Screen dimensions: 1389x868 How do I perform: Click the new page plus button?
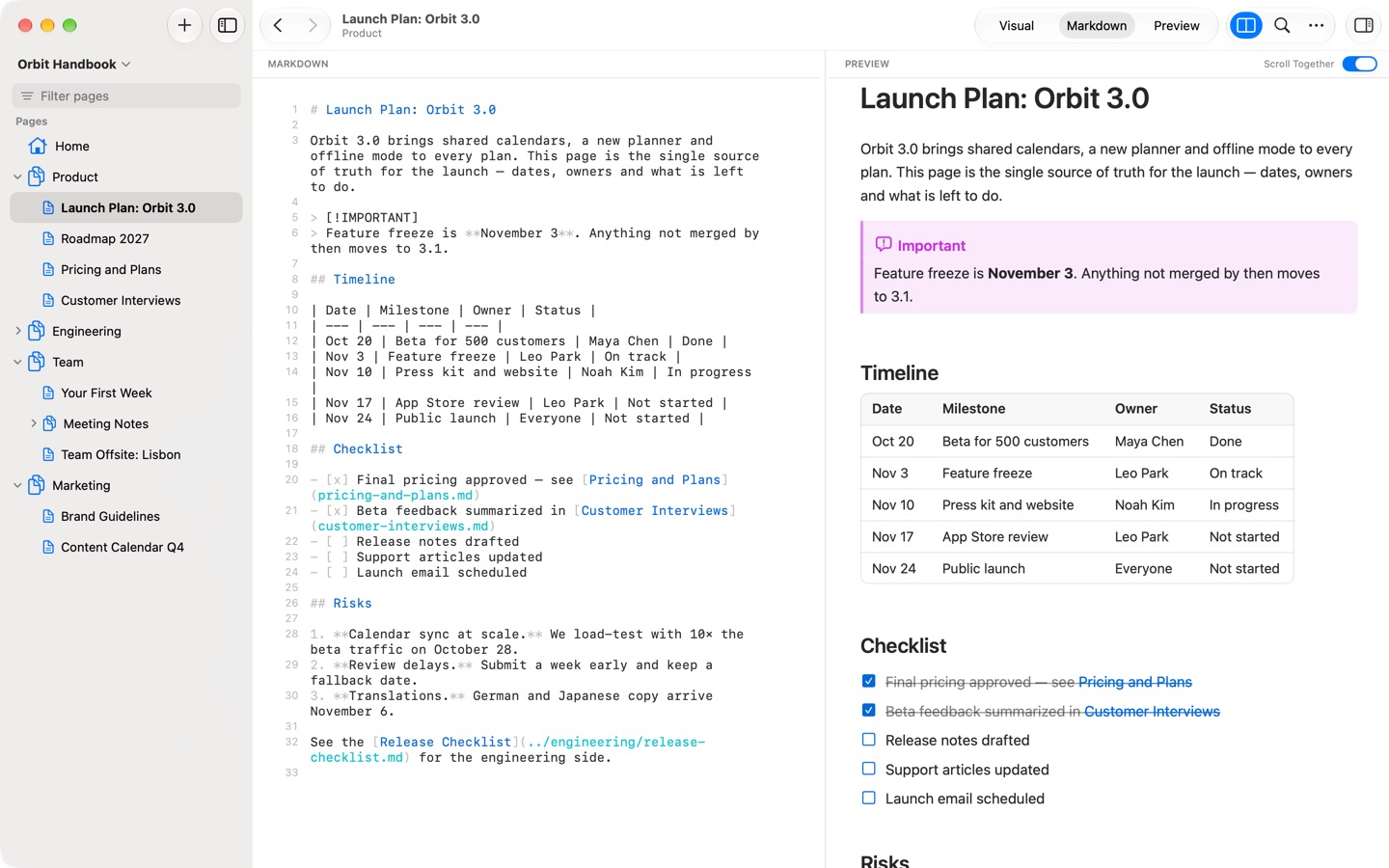pyautogui.click(x=184, y=25)
